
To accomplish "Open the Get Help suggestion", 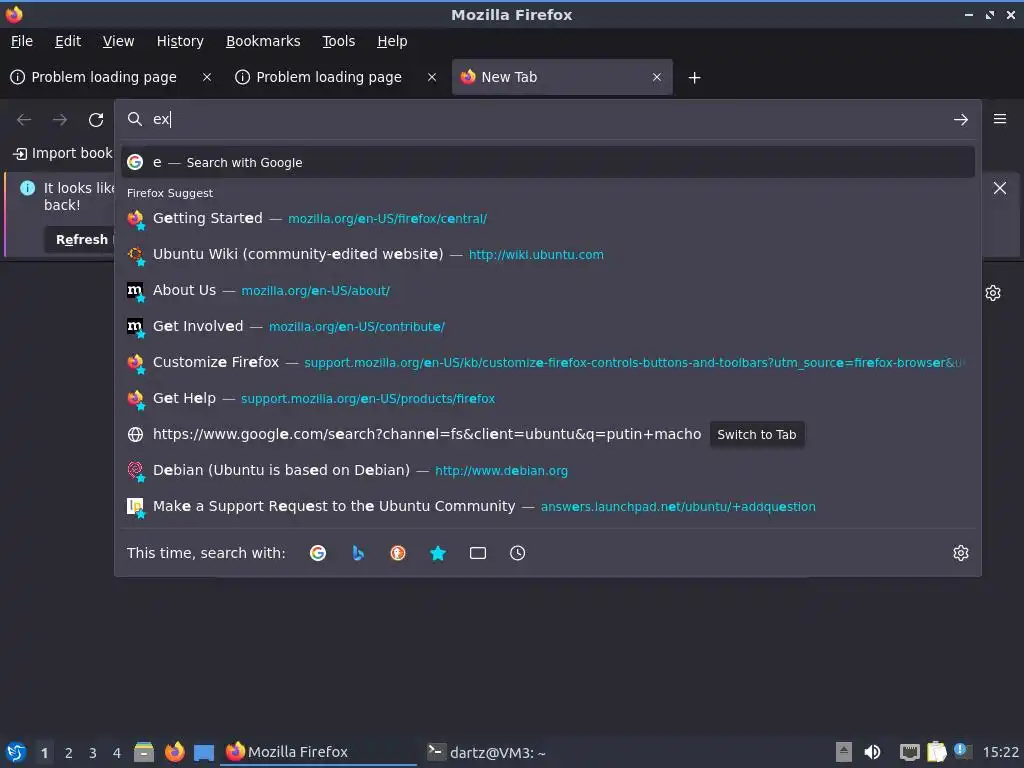I will (547, 398).
